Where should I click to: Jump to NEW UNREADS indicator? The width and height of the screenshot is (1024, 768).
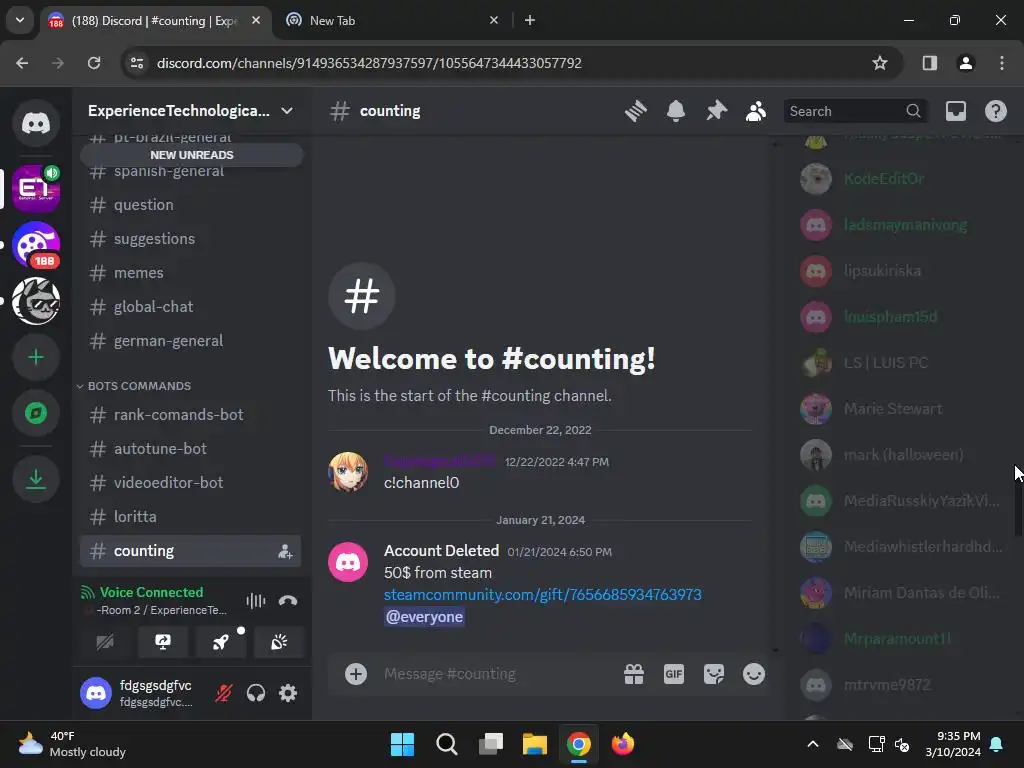coord(191,155)
